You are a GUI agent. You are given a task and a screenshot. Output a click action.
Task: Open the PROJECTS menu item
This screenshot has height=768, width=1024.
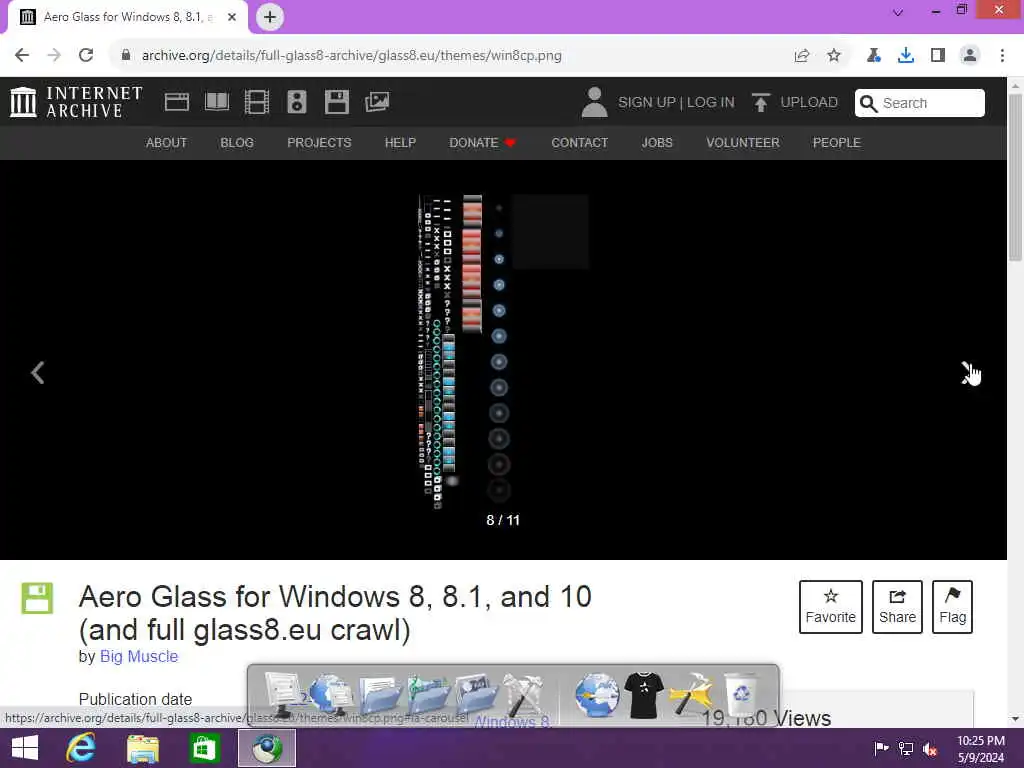pyautogui.click(x=319, y=142)
